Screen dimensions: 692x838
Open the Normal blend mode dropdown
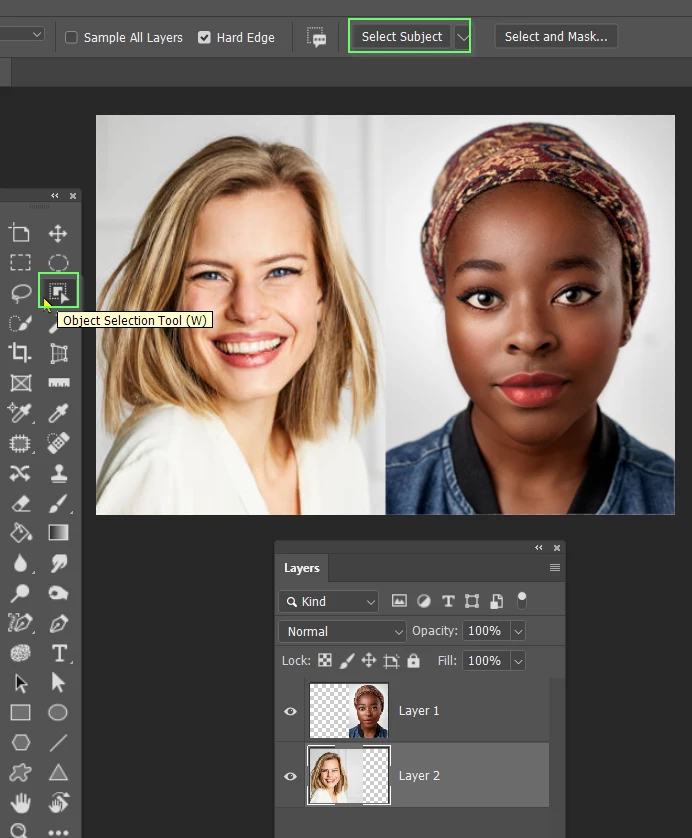pos(342,631)
